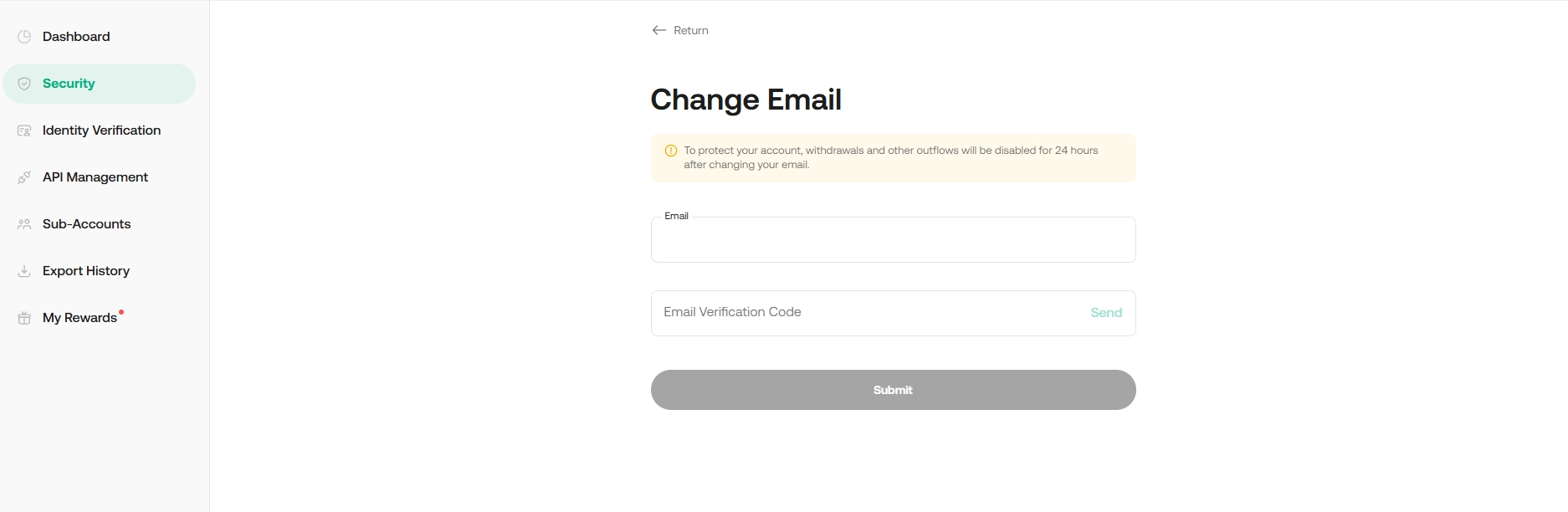The width and height of the screenshot is (1568, 512).
Task: Click the Security shield icon
Action: [24, 84]
